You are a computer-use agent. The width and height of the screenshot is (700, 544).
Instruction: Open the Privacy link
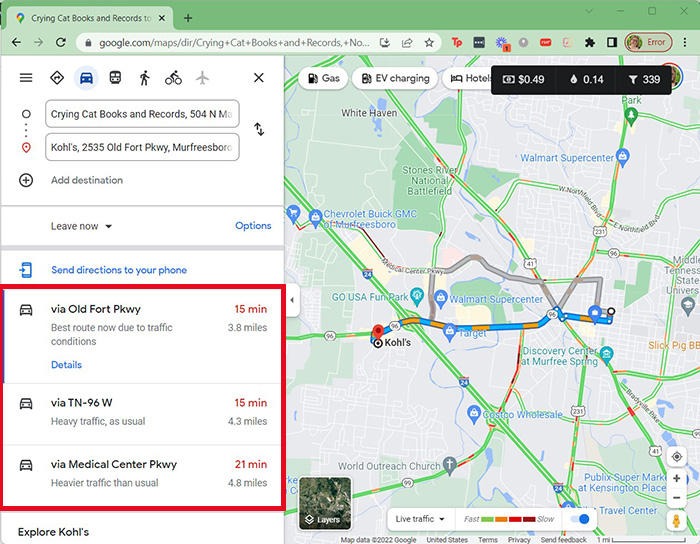point(519,540)
